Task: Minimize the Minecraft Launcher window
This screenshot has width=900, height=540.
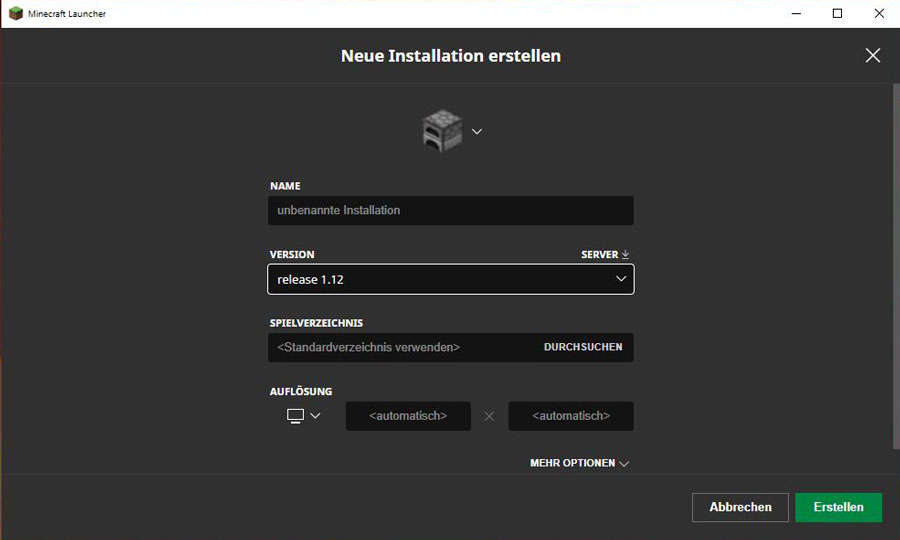Action: [x=796, y=13]
